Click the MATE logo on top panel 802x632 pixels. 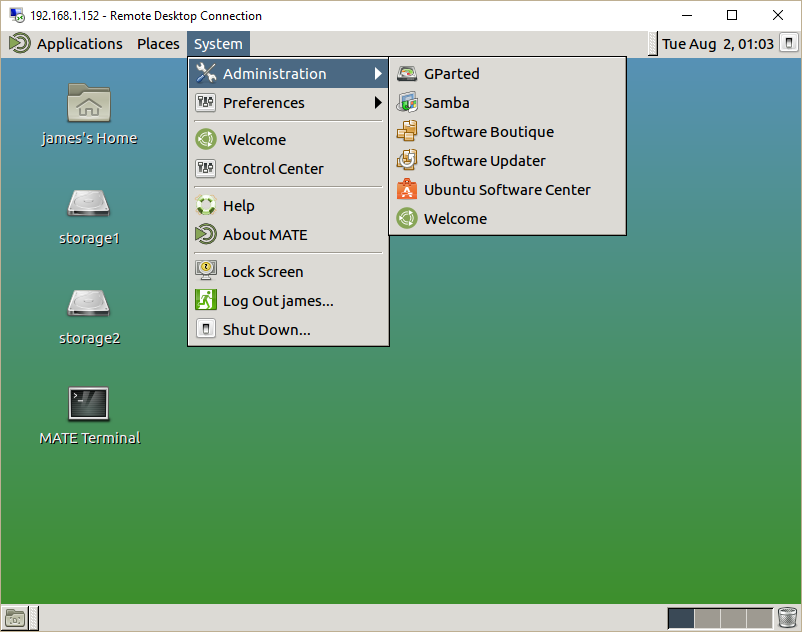pyautogui.click(x=20, y=43)
